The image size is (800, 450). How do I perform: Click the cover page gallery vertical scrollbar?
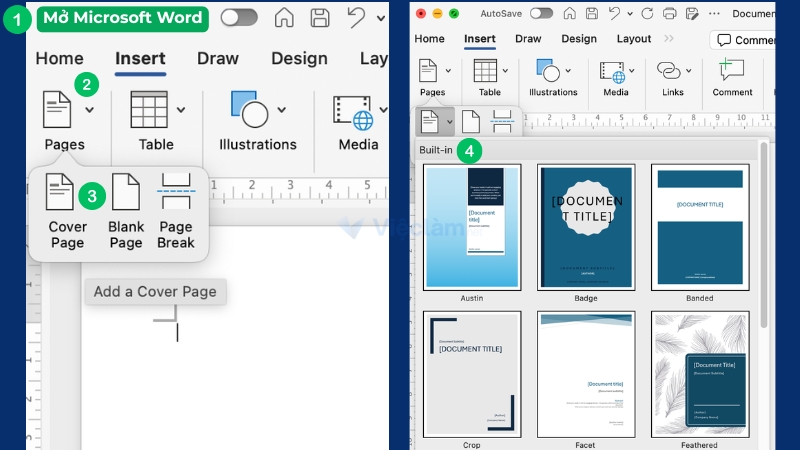(x=765, y=240)
